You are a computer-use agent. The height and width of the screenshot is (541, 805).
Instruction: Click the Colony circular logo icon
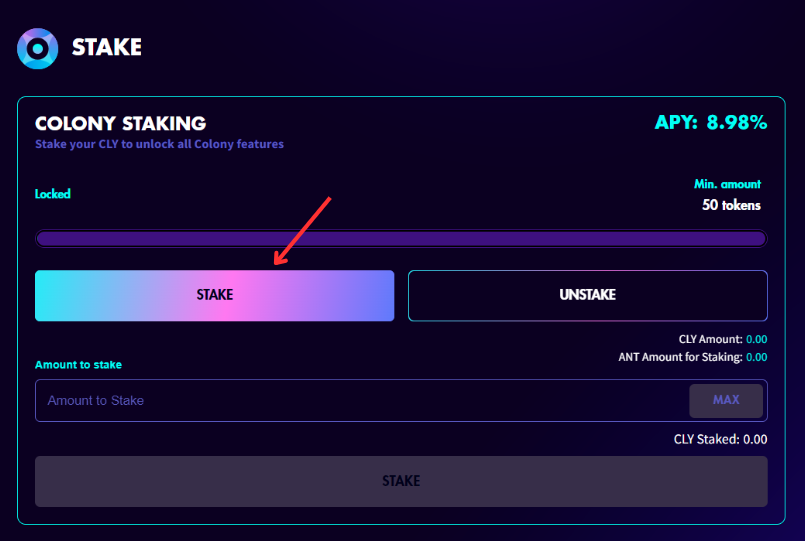click(37, 48)
